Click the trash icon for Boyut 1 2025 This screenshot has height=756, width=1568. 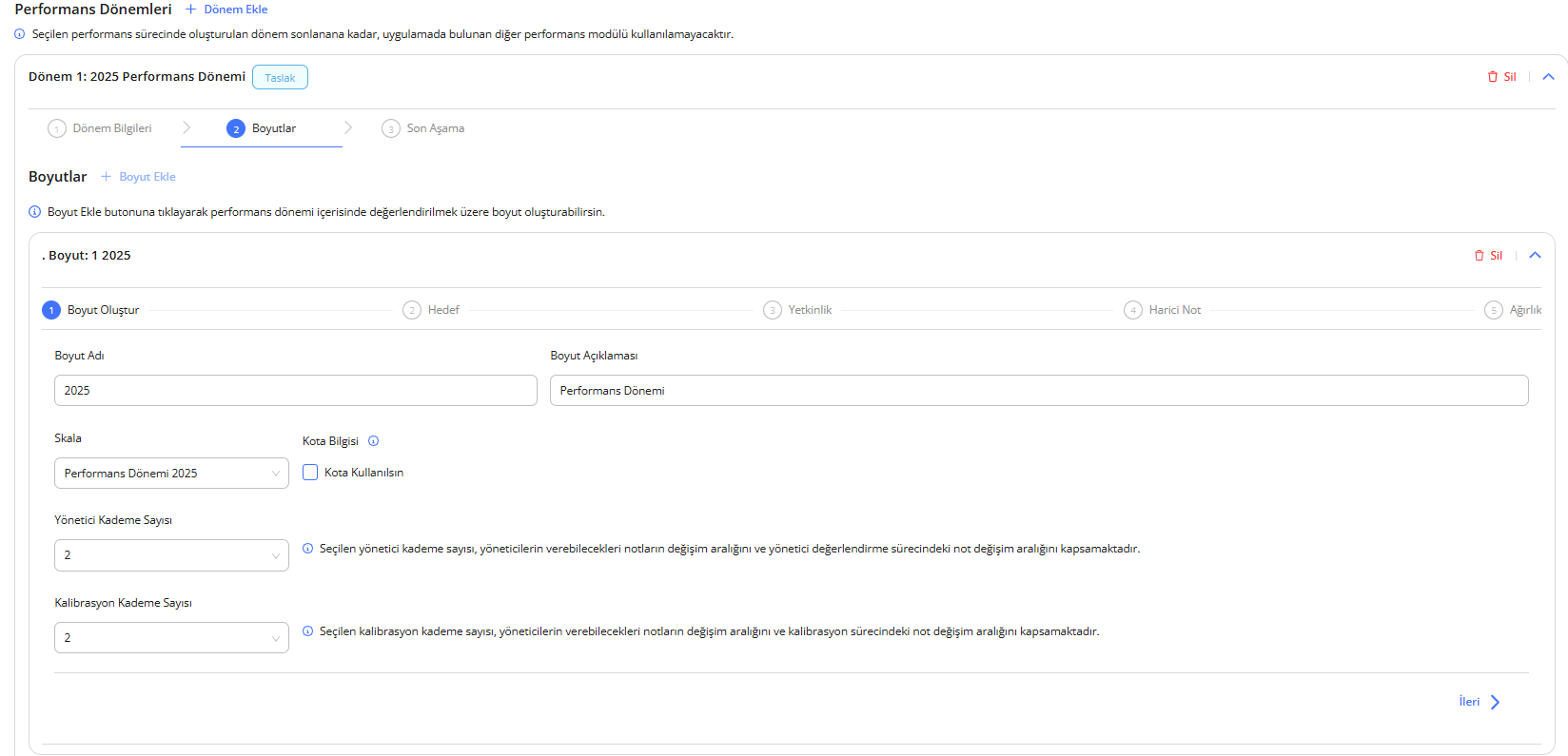point(1479,256)
